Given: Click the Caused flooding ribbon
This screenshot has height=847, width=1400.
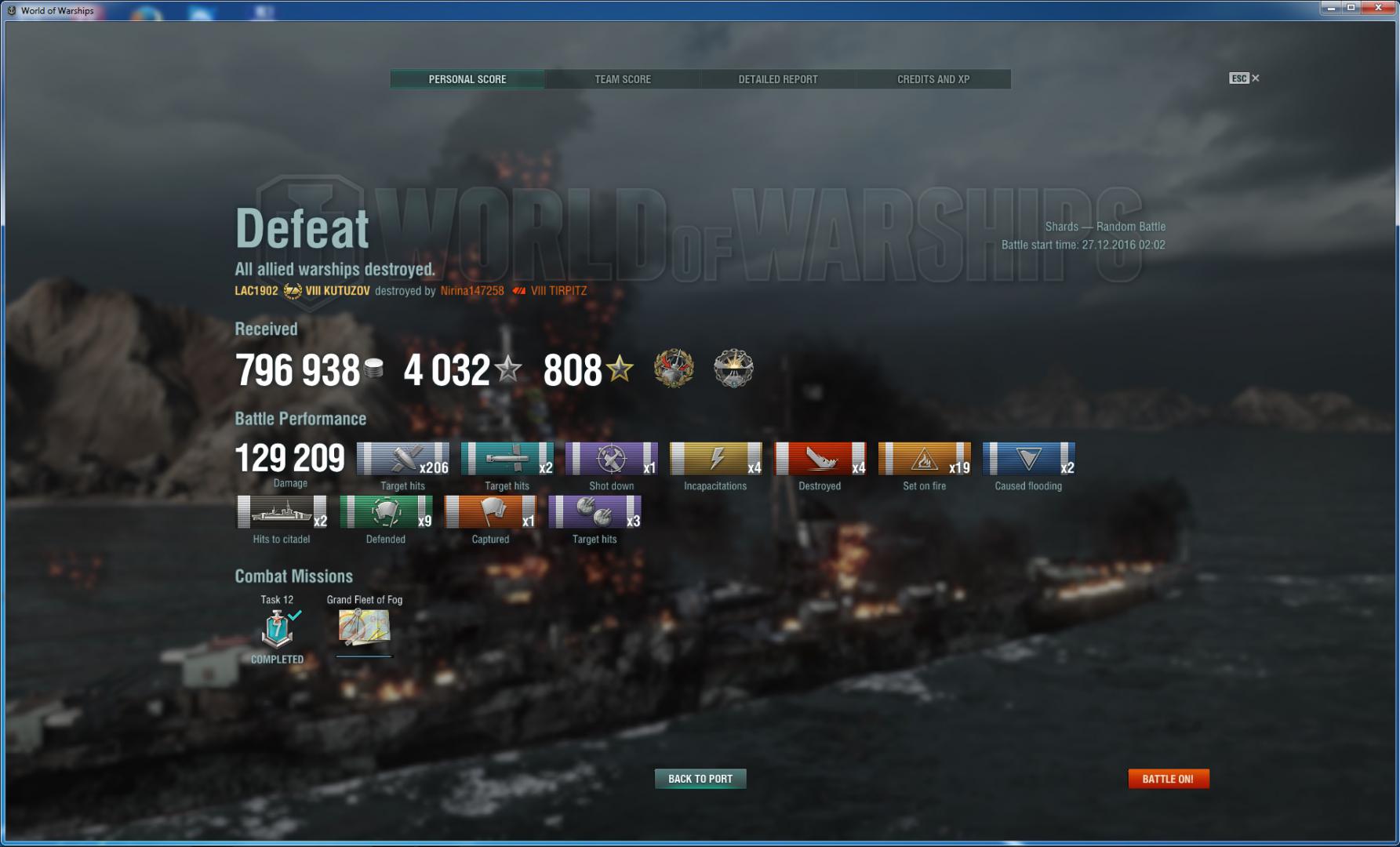Looking at the screenshot, I should coord(1029,459).
